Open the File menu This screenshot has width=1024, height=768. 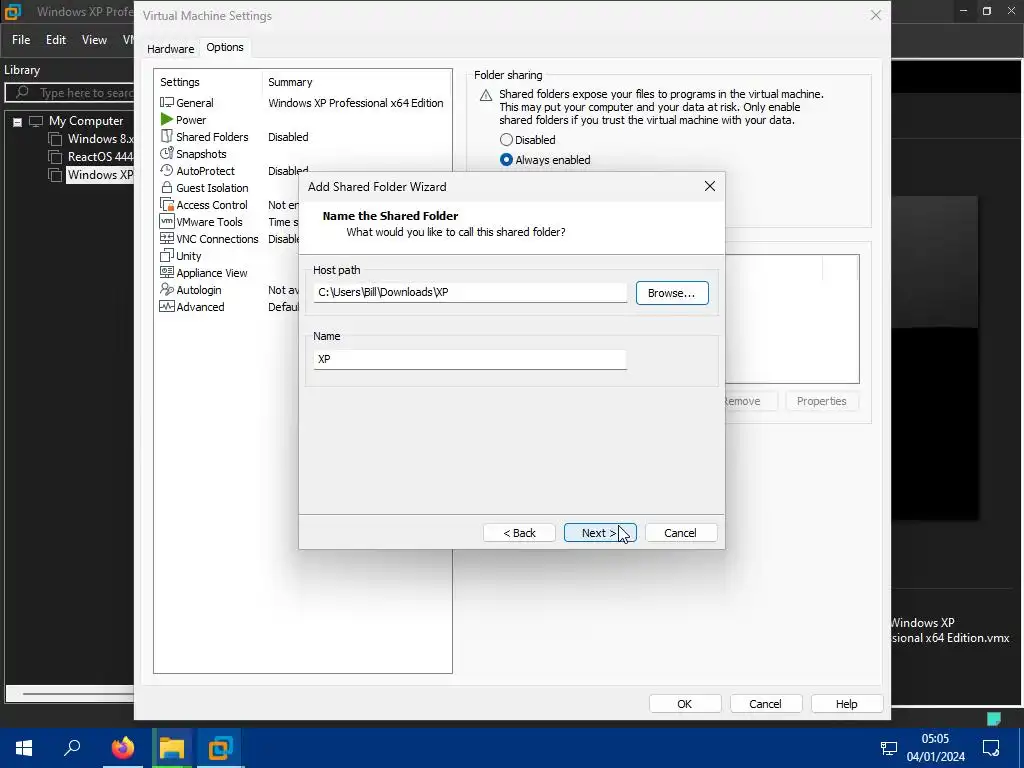coord(21,40)
